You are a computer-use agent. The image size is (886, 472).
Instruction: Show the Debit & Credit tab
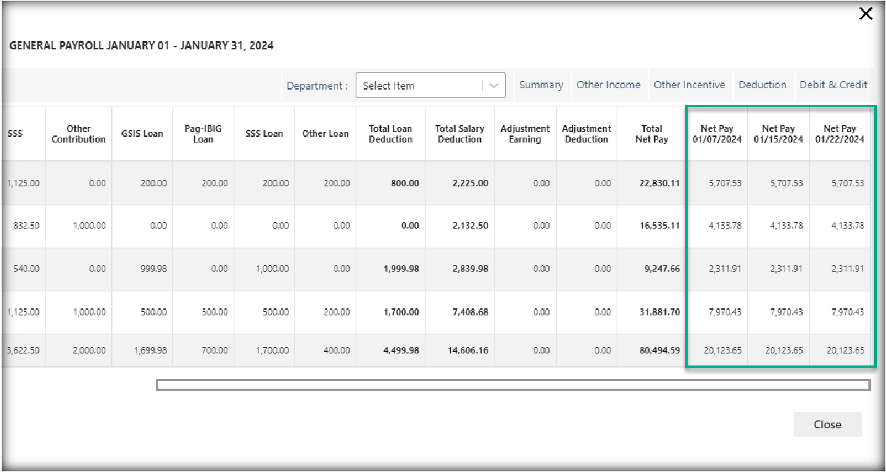coord(833,85)
